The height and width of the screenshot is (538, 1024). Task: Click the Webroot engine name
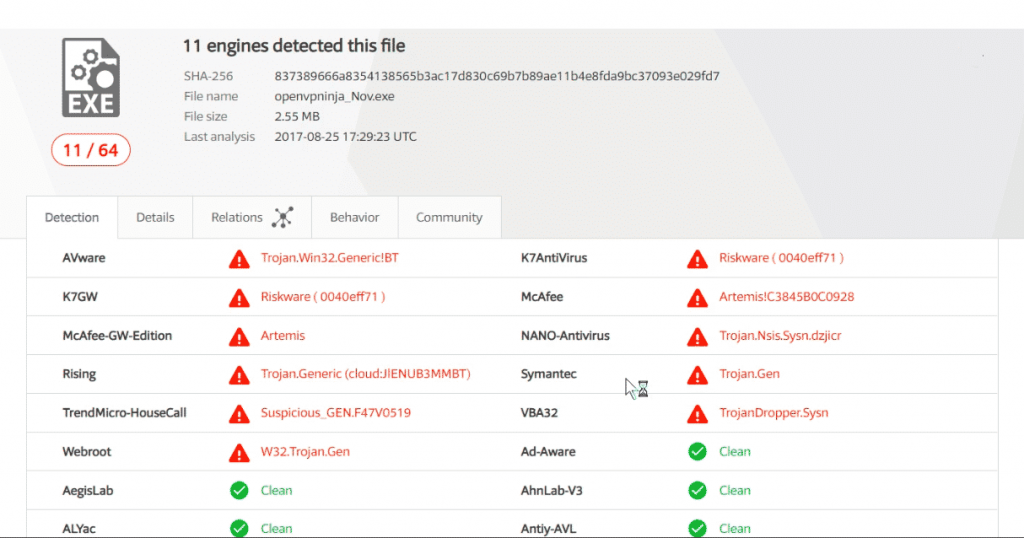pyautogui.click(x=86, y=451)
